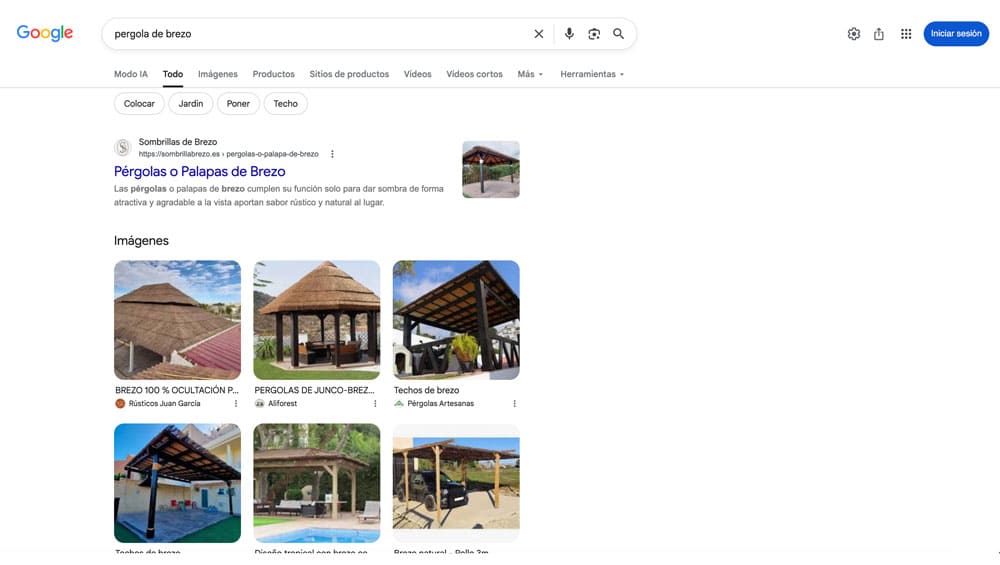
Task: Apply the Colocar filter chip
Action: [x=139, y=103]
